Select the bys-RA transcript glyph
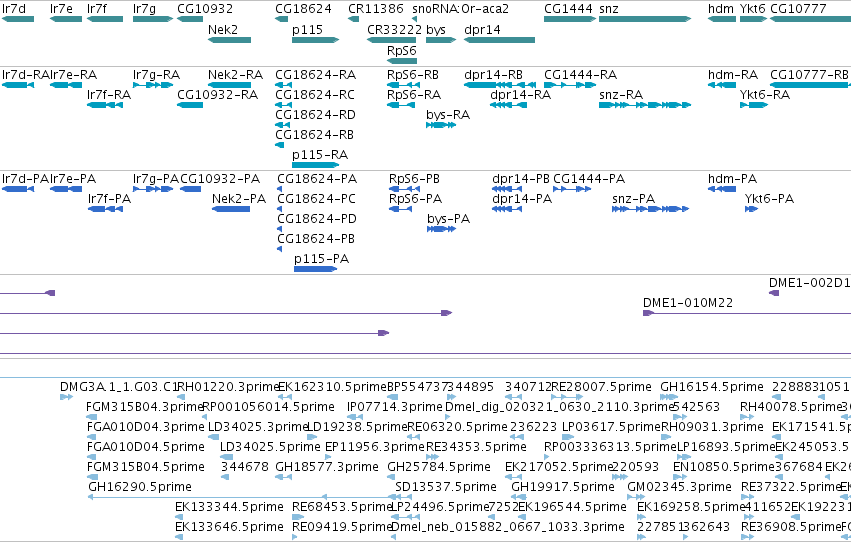The height and width of the screenshot is (542, 851). click(x=441, y=125)
